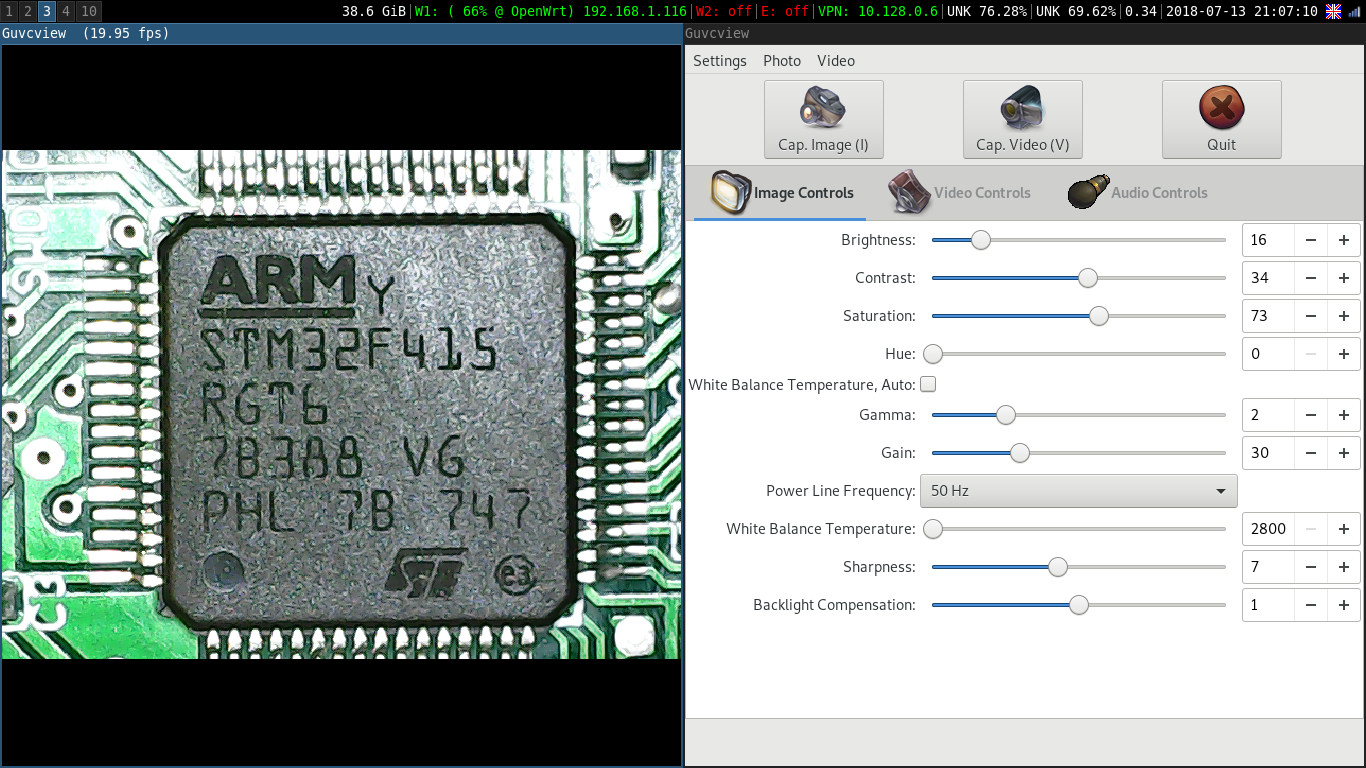Click the UK flag keyboard layout icon
1366x768 pixels.
[x=1333, y=11]
